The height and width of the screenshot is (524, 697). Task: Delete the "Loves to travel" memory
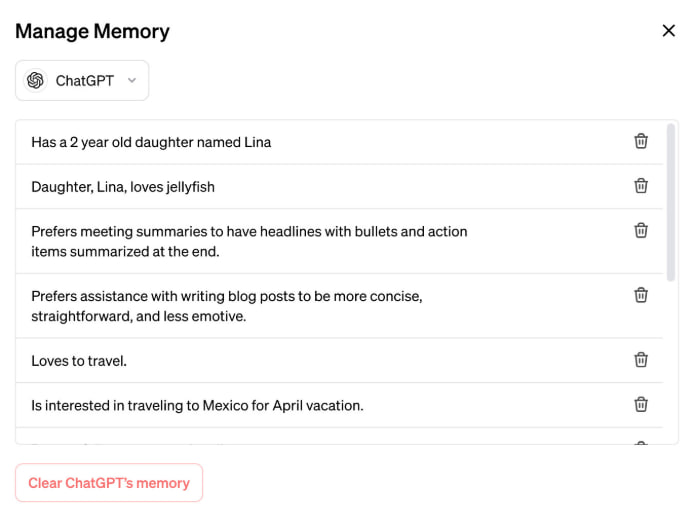click(x=641, y=360)
